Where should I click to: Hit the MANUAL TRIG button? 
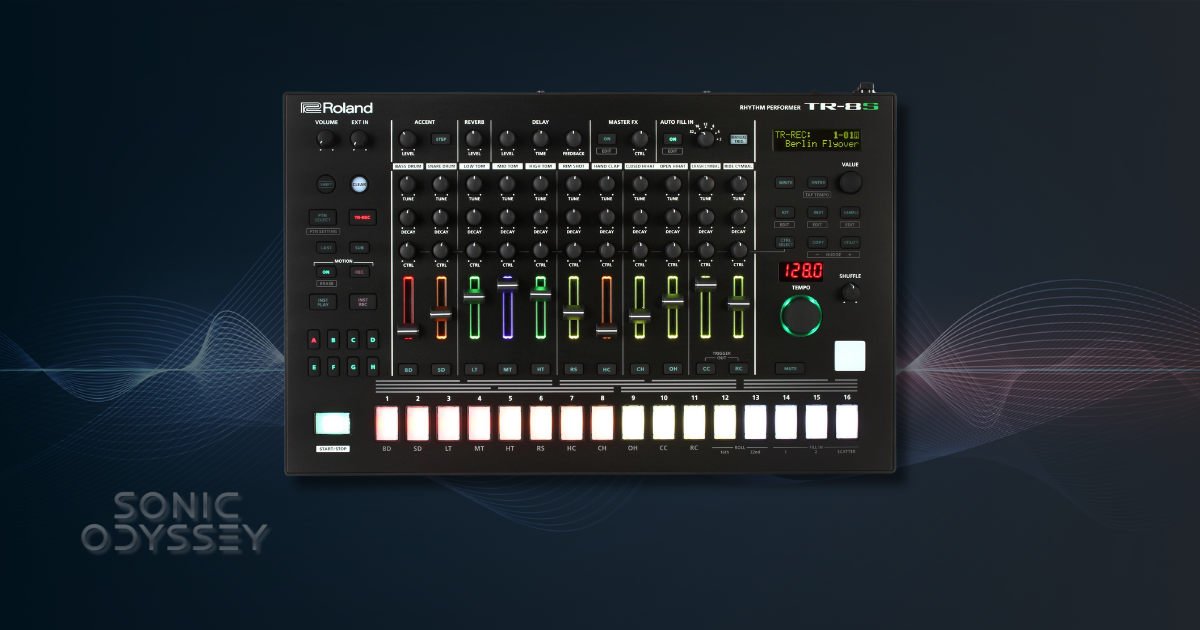coord(739,139)
